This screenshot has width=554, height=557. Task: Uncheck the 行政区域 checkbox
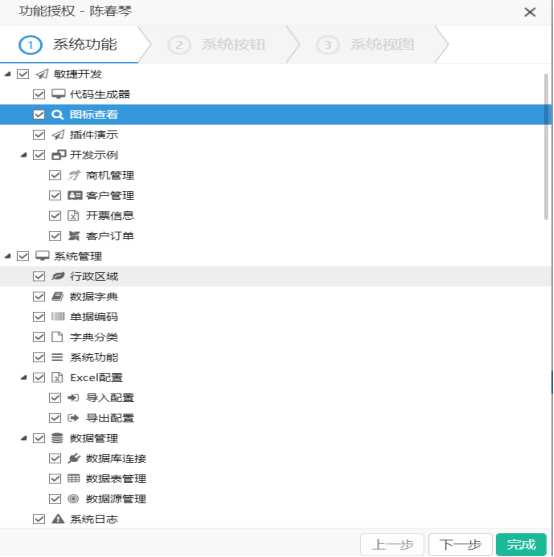point(39,276)
